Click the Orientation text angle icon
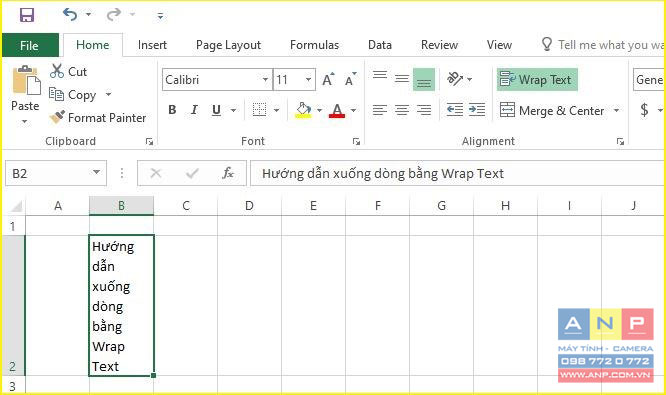 (455, 79)
